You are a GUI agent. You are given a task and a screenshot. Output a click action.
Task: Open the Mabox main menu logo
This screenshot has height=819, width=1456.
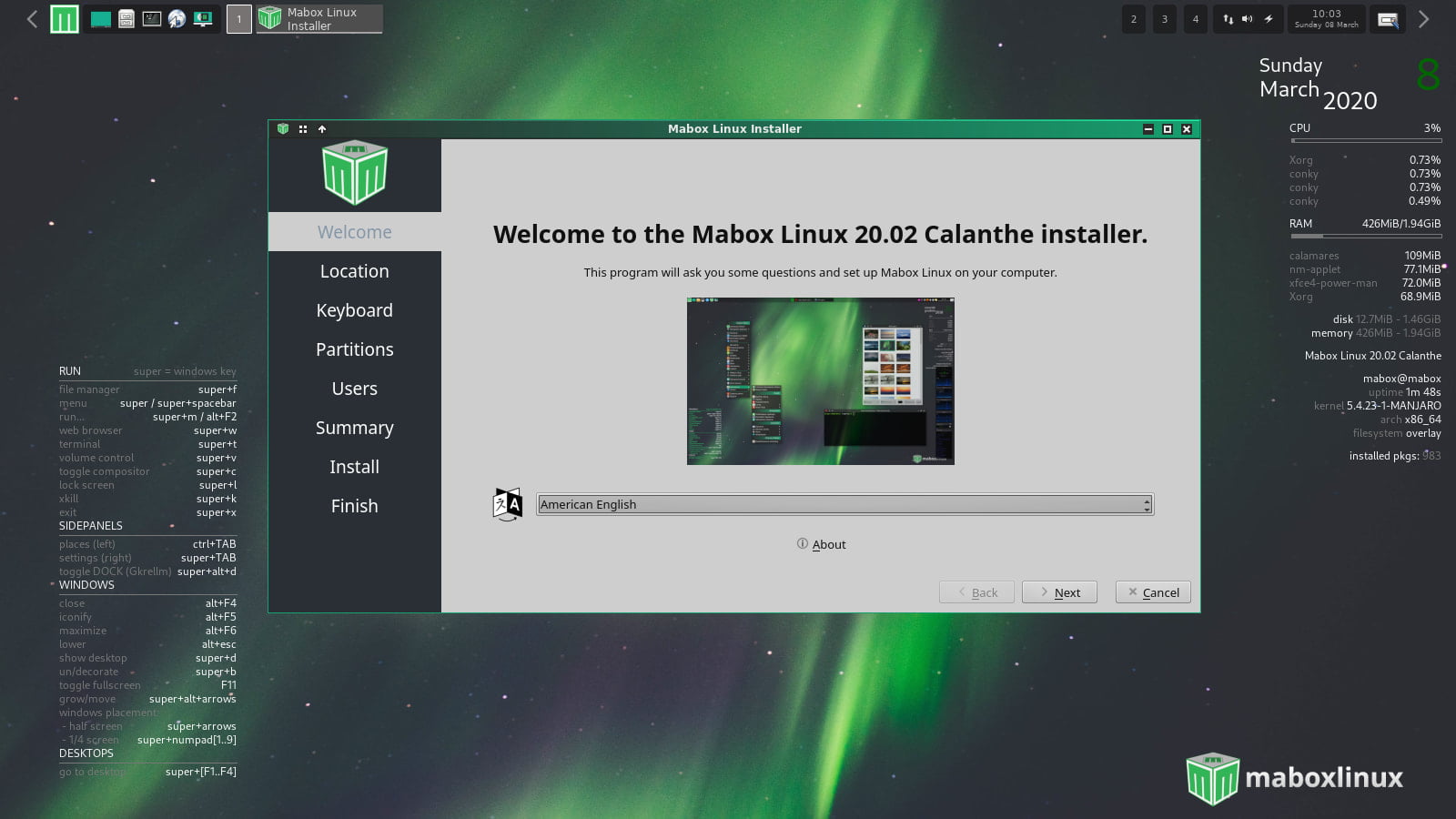point(64,19)
